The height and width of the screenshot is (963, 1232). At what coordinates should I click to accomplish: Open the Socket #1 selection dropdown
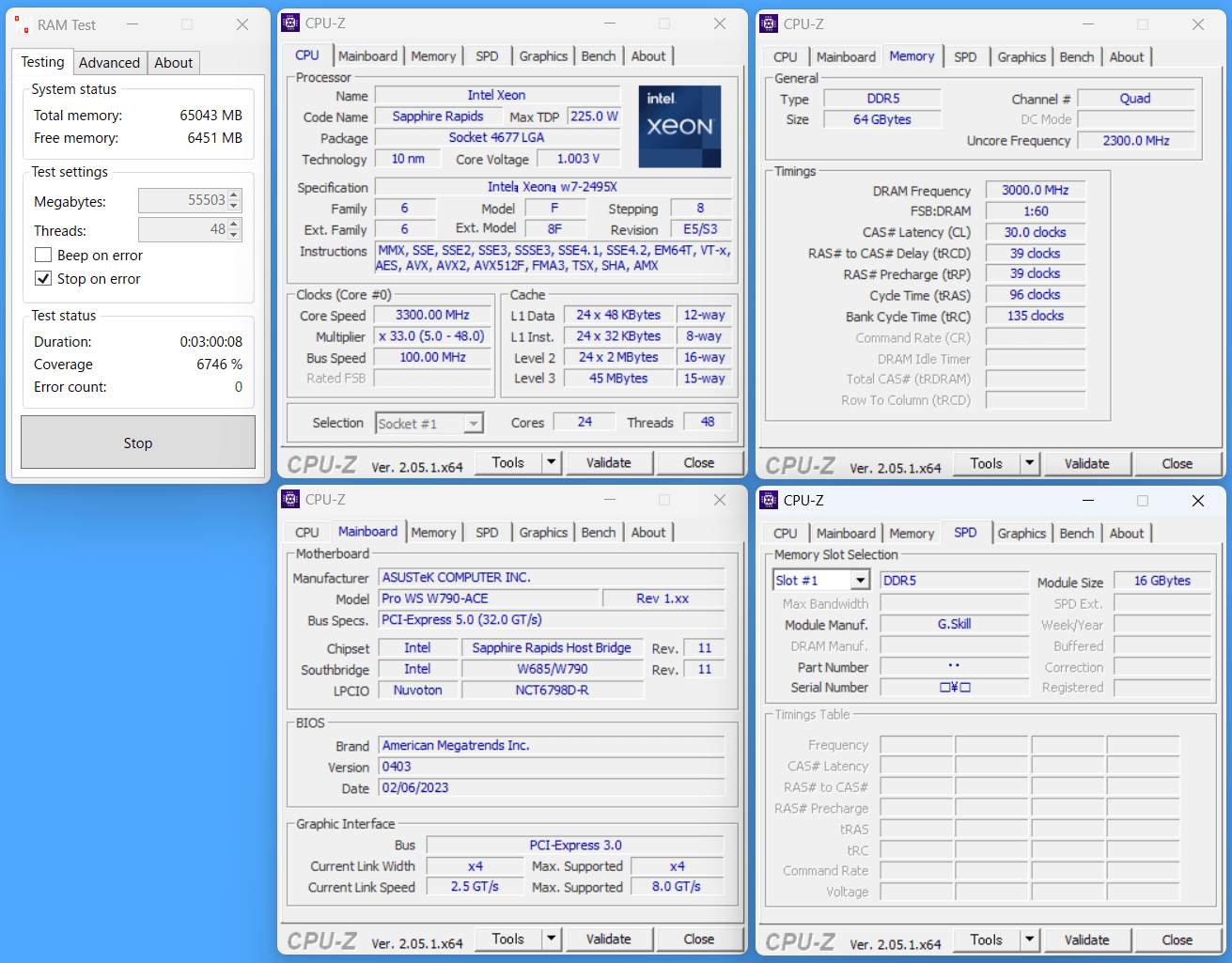[x=474, y=424]
